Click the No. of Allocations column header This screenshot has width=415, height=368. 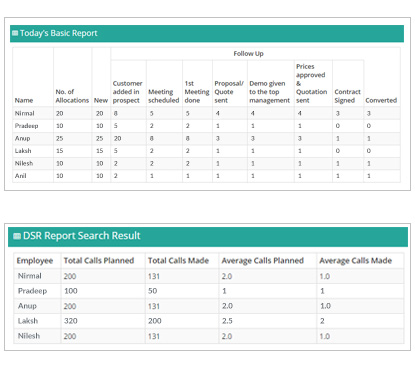72,96
